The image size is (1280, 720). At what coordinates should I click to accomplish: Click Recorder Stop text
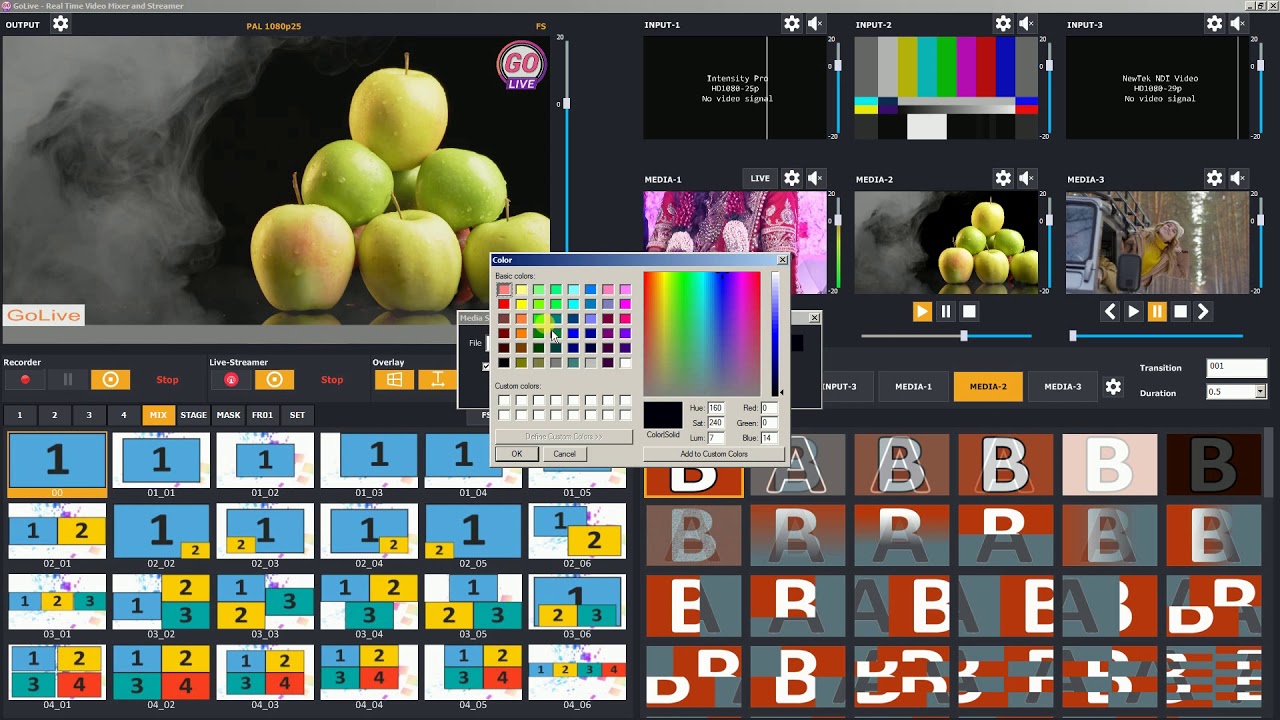pos(167,380)
